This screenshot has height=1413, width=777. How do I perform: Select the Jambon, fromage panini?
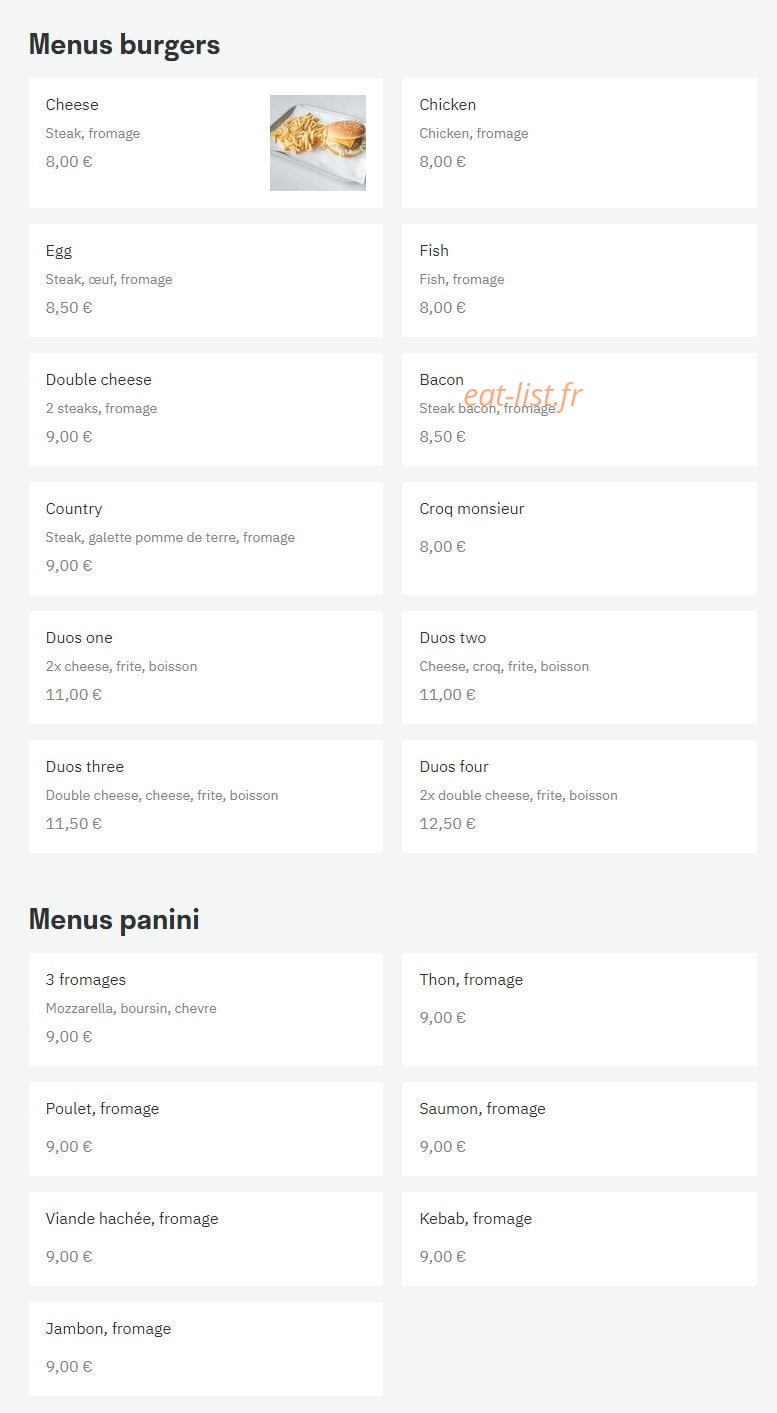[x=206, y=1349]
